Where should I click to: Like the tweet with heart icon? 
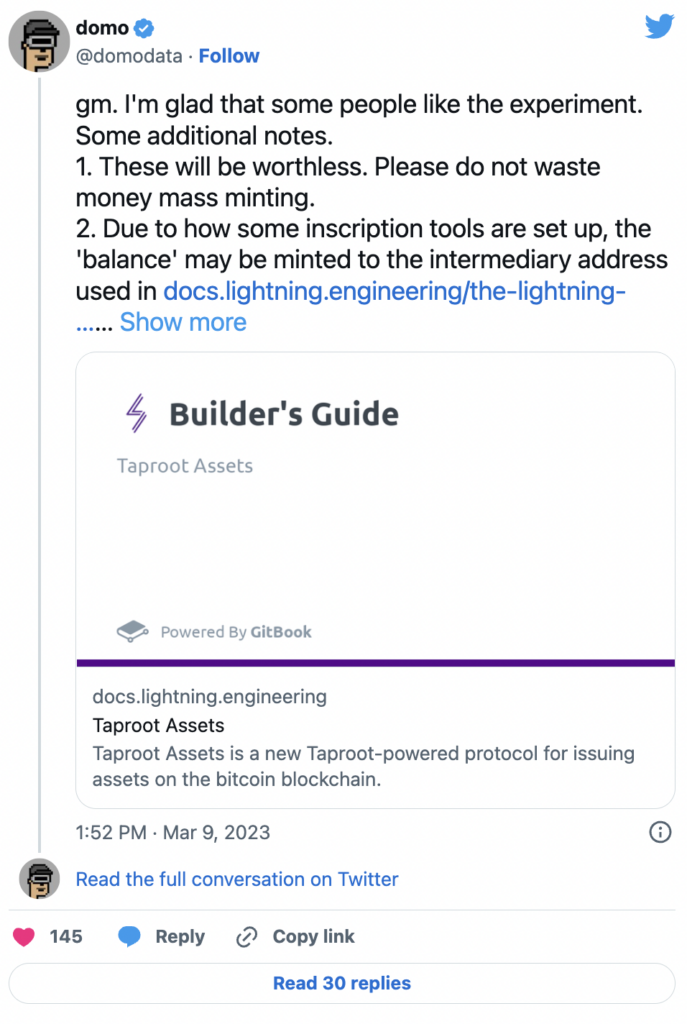(x=23, y=937)
